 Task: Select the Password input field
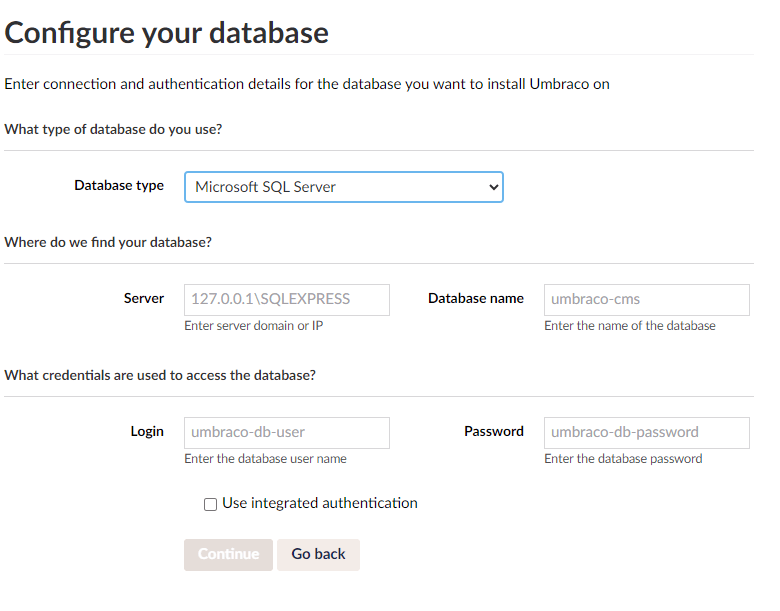click(x=647, y=432)
